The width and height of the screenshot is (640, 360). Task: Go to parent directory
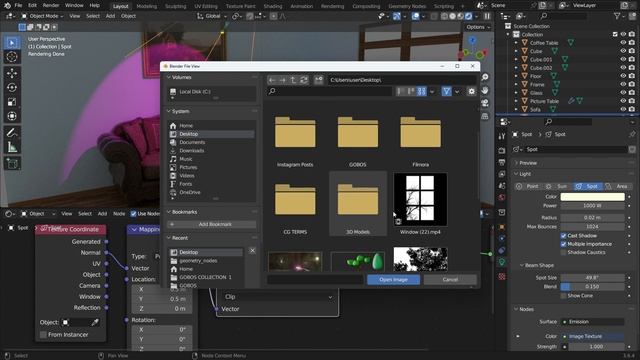coord(293,80)
